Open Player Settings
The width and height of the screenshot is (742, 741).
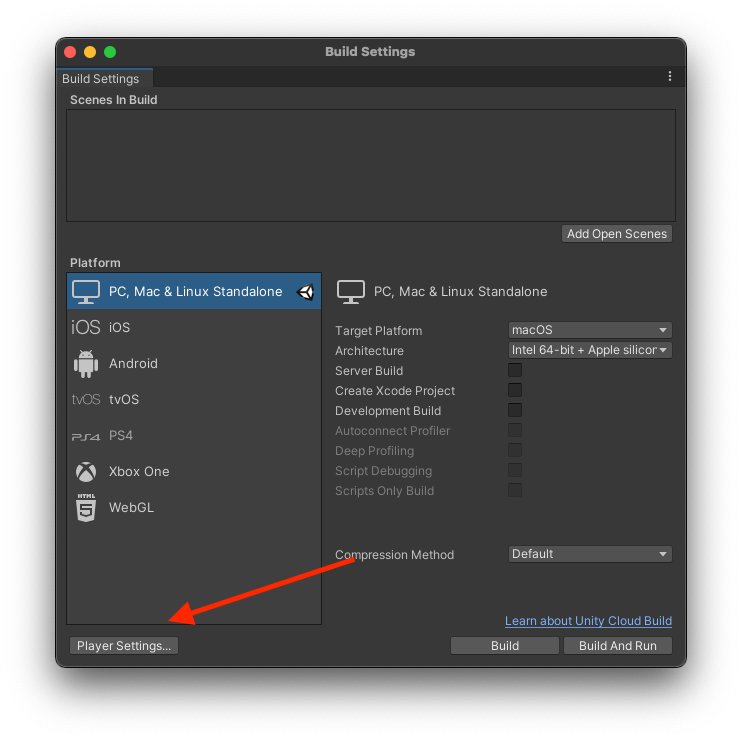124,646
